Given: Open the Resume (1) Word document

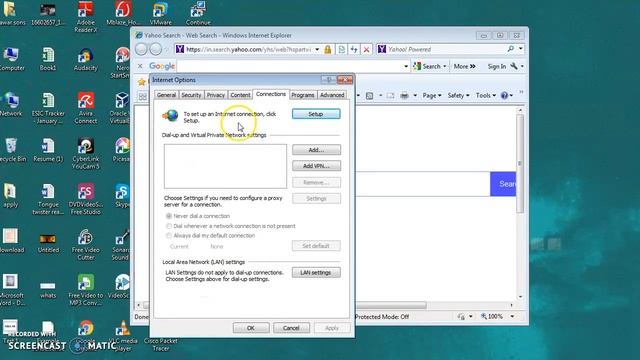Looking at the screenshot, I should click(x=48, y=150).
